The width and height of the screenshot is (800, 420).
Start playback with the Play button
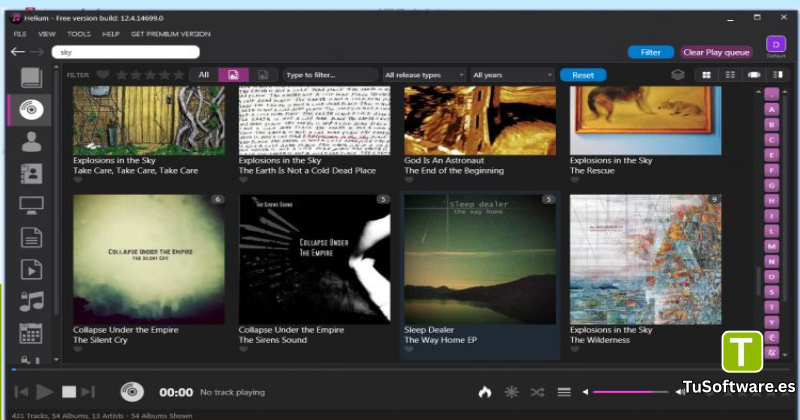coord(45,392)
